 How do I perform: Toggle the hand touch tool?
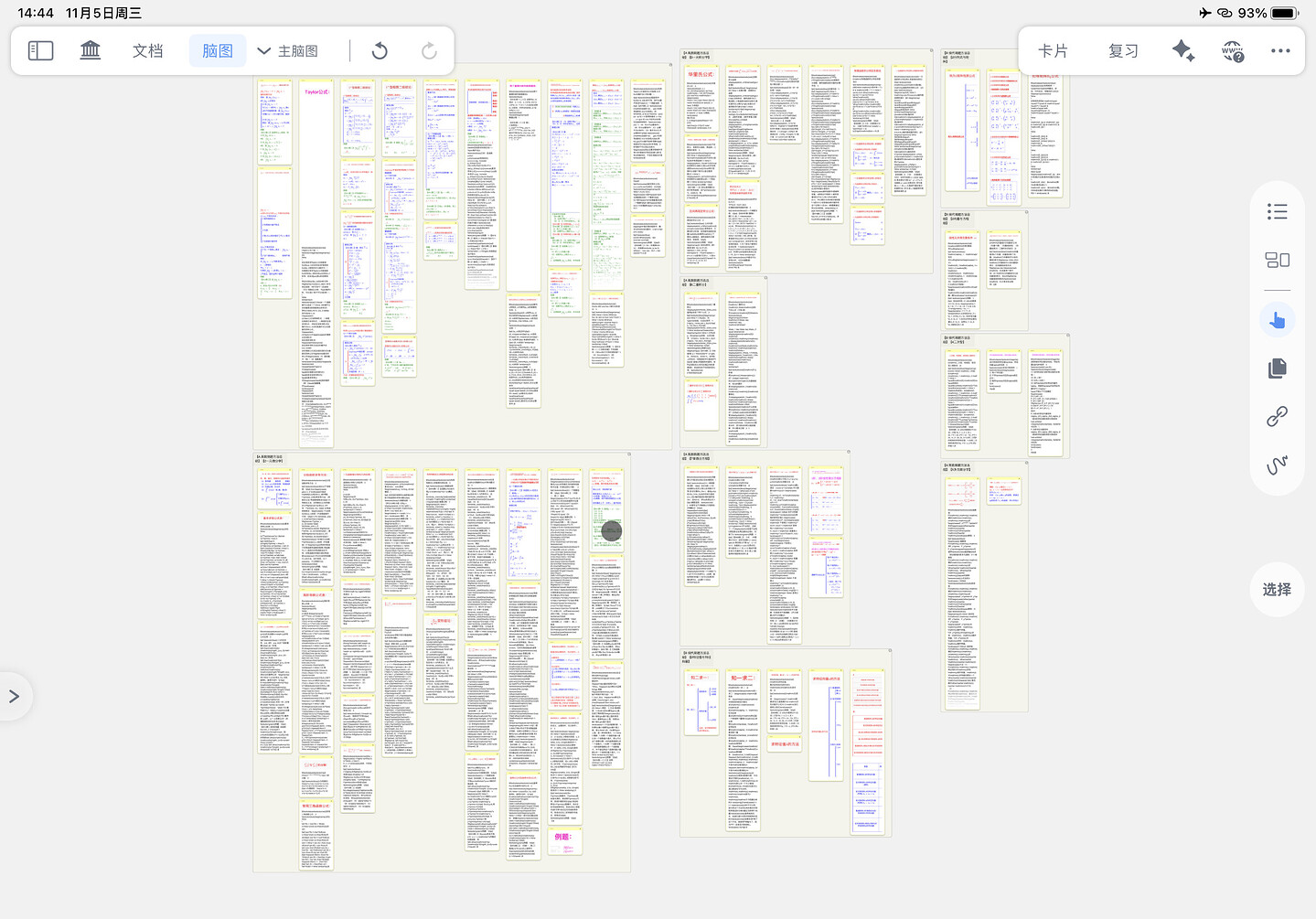point(1278,320)
